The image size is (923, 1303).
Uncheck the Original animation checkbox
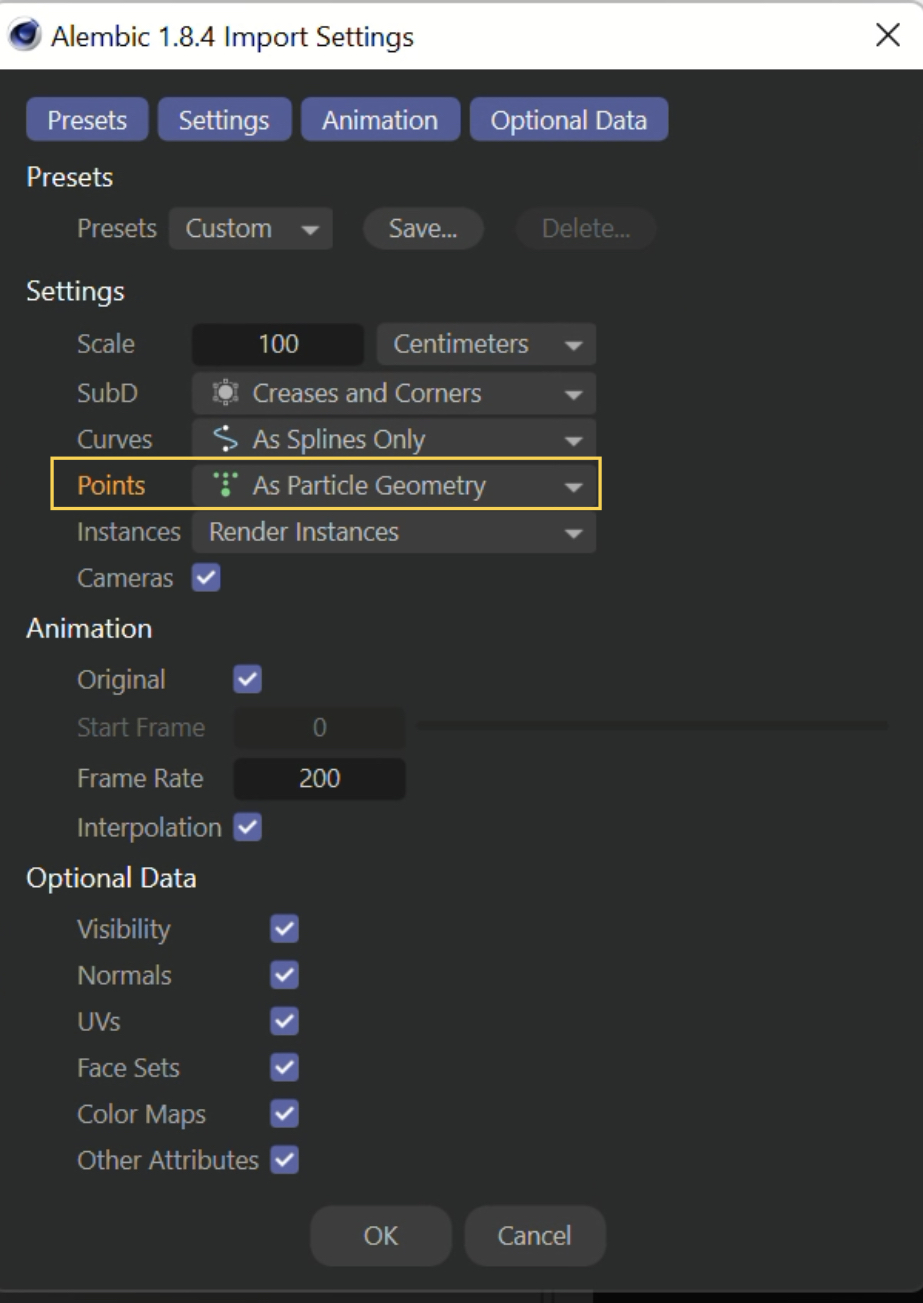tap(247, 680)
